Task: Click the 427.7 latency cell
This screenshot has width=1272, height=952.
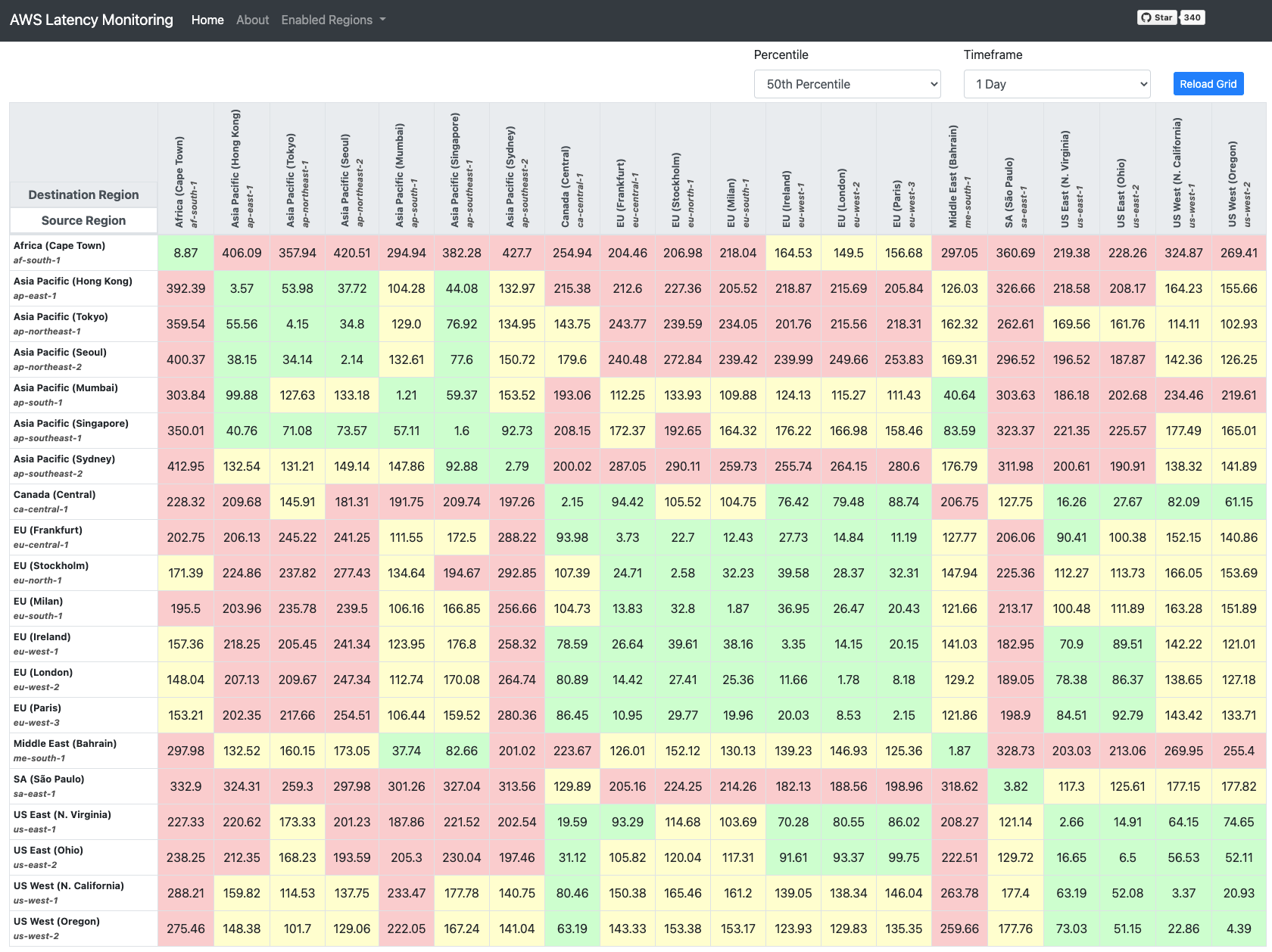Action: (517, 253)
